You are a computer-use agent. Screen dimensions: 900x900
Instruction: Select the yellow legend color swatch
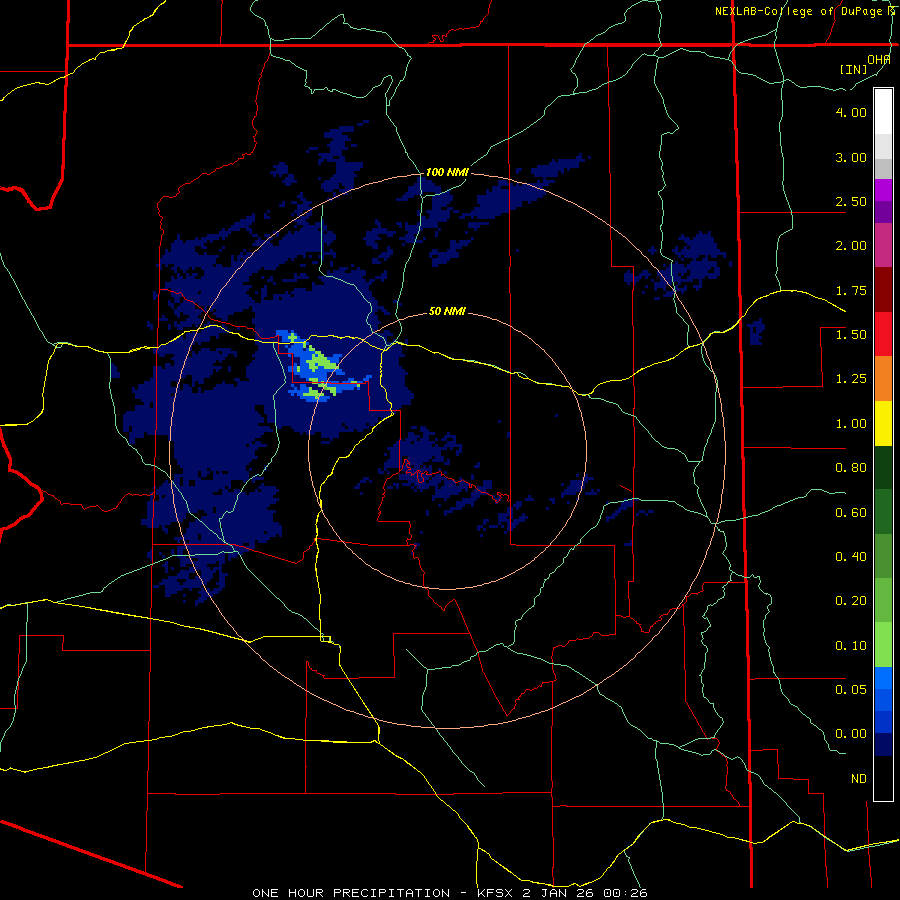883,424
